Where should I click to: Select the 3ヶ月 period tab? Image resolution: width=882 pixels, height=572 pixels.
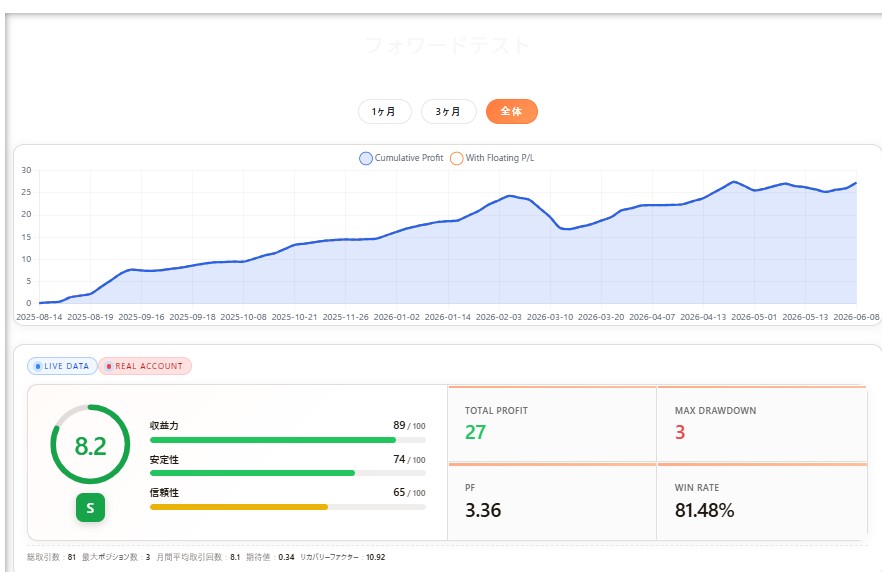(449, 111)
